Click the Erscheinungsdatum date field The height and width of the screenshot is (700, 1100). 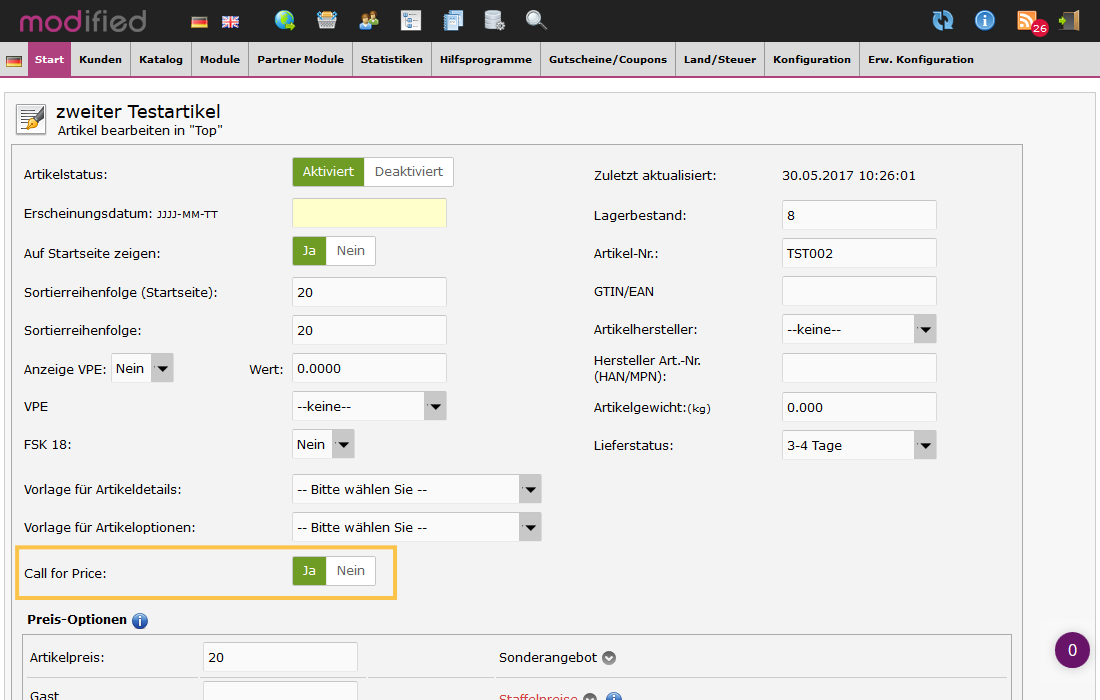(x=369, y=214)
